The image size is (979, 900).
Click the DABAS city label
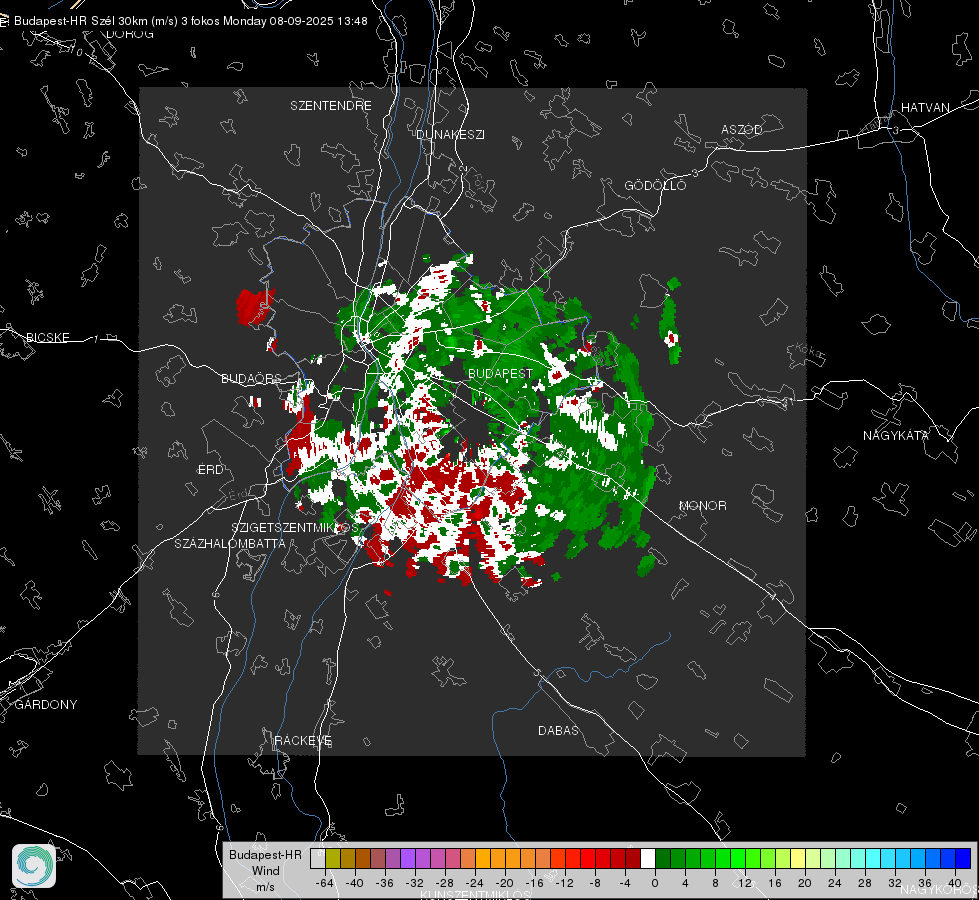click(x=558, y=731)
